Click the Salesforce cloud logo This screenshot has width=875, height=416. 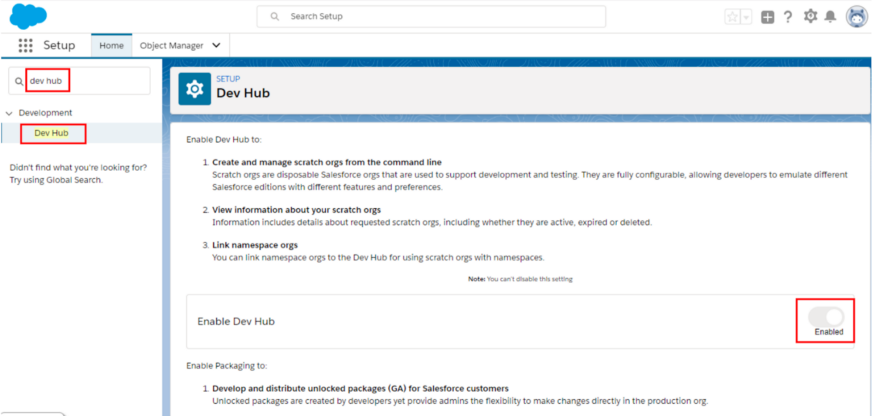[28, 16]
